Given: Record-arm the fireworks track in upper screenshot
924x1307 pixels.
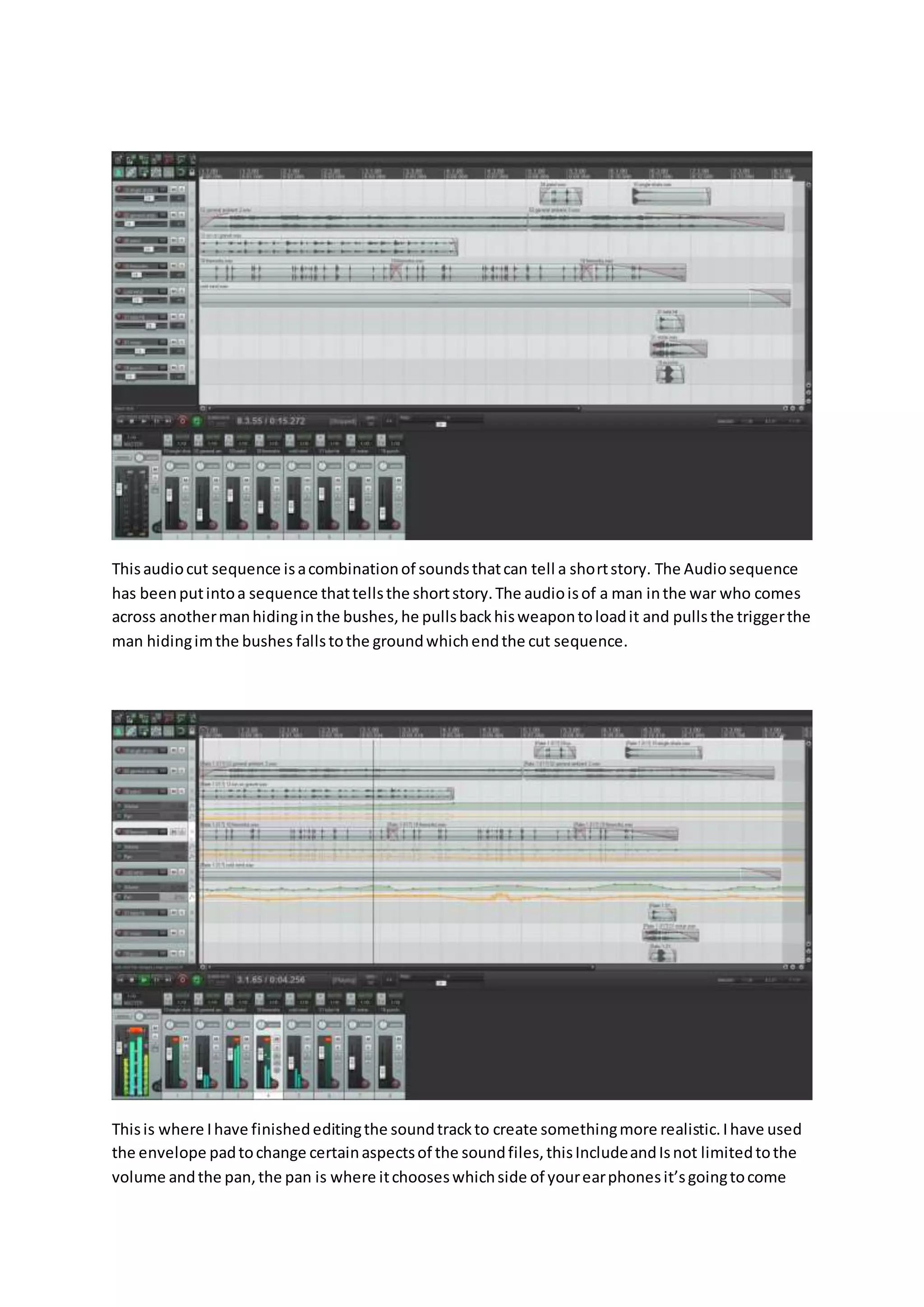Looking at the screenshot, I should (120, 266).
